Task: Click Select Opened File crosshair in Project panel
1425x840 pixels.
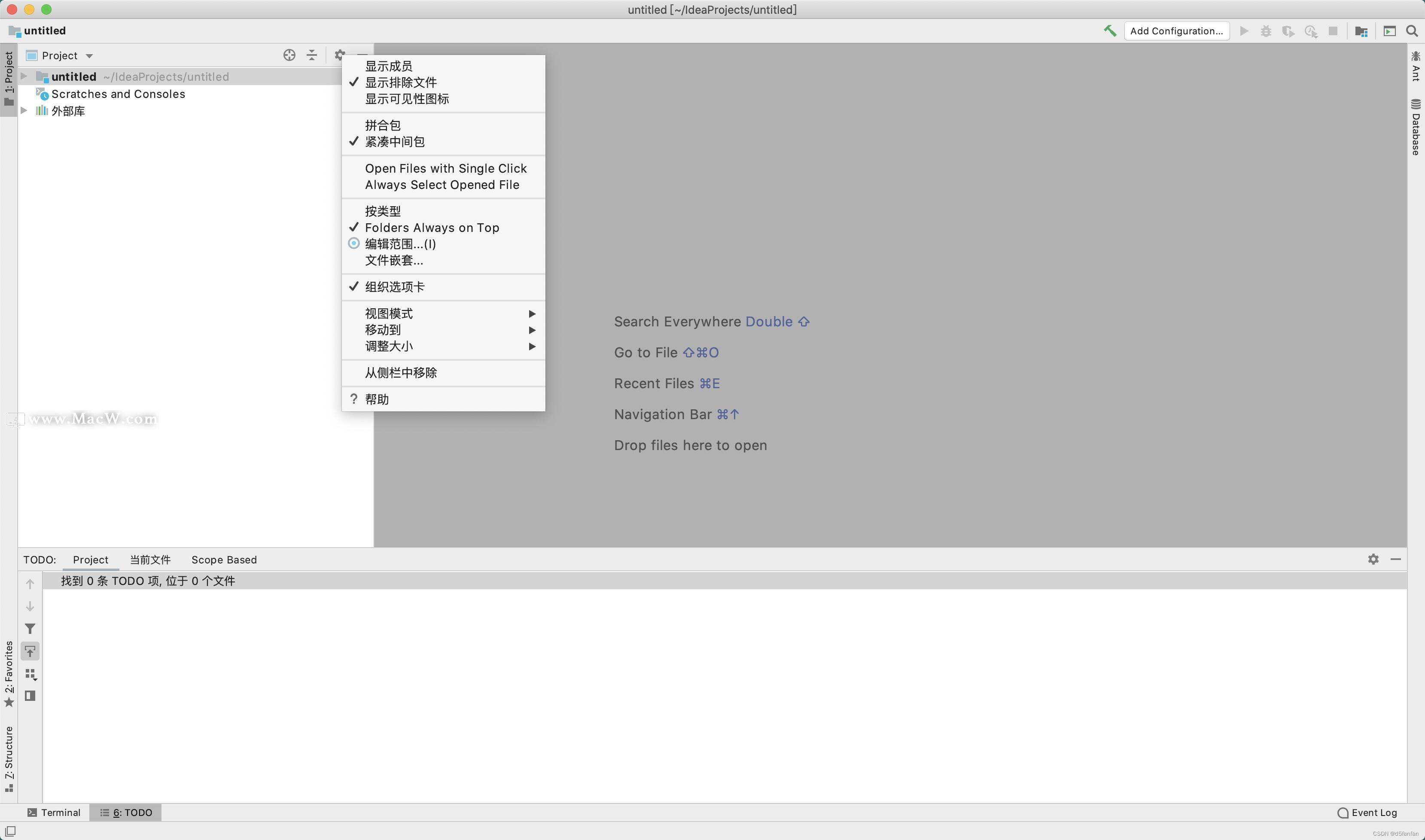Action: [x=289, y=55]
